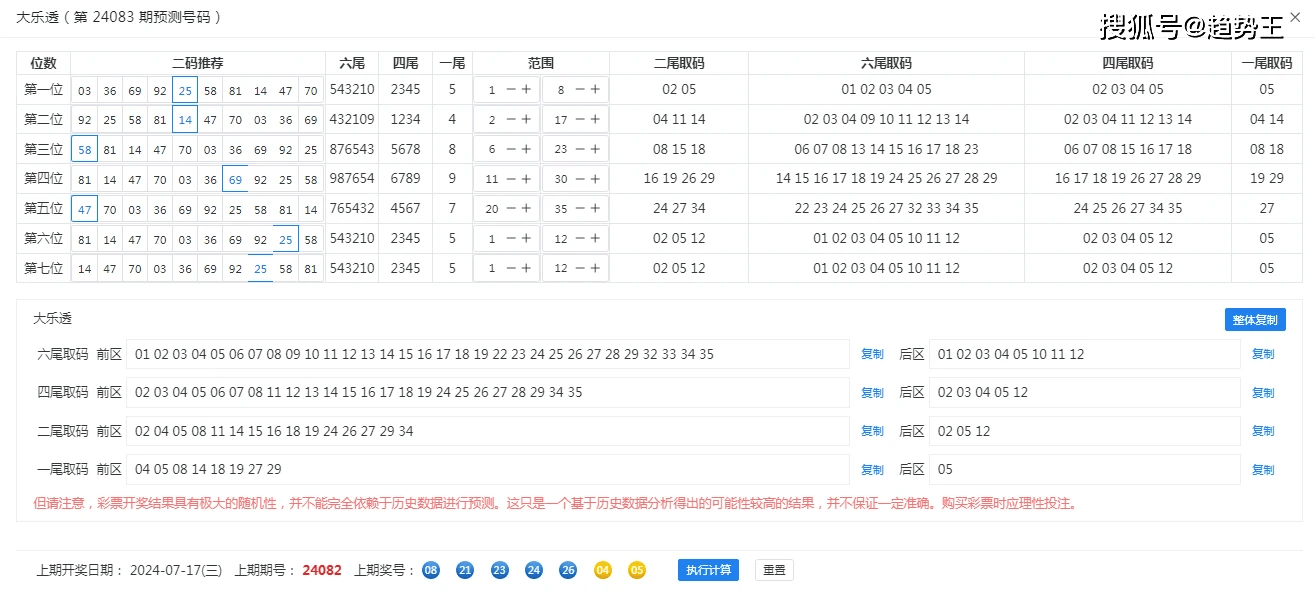
Task: Click the blue ball numbered 08
Action: click(x=431, y=570)
